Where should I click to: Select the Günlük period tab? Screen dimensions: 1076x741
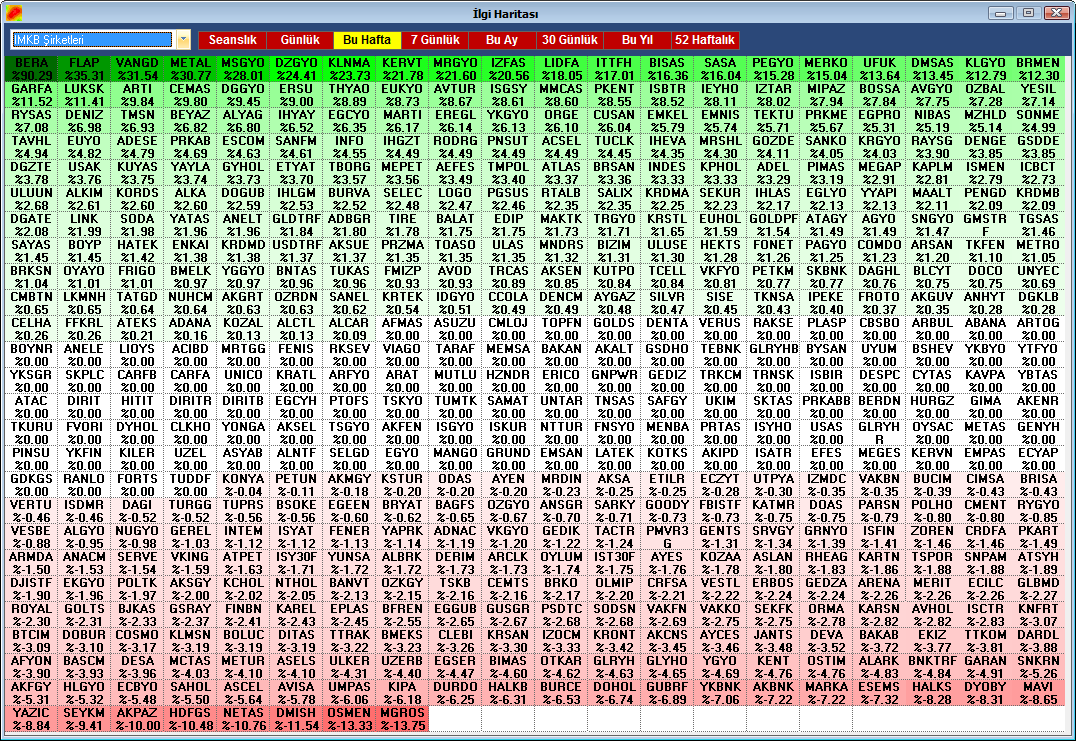tap(300, 40)
